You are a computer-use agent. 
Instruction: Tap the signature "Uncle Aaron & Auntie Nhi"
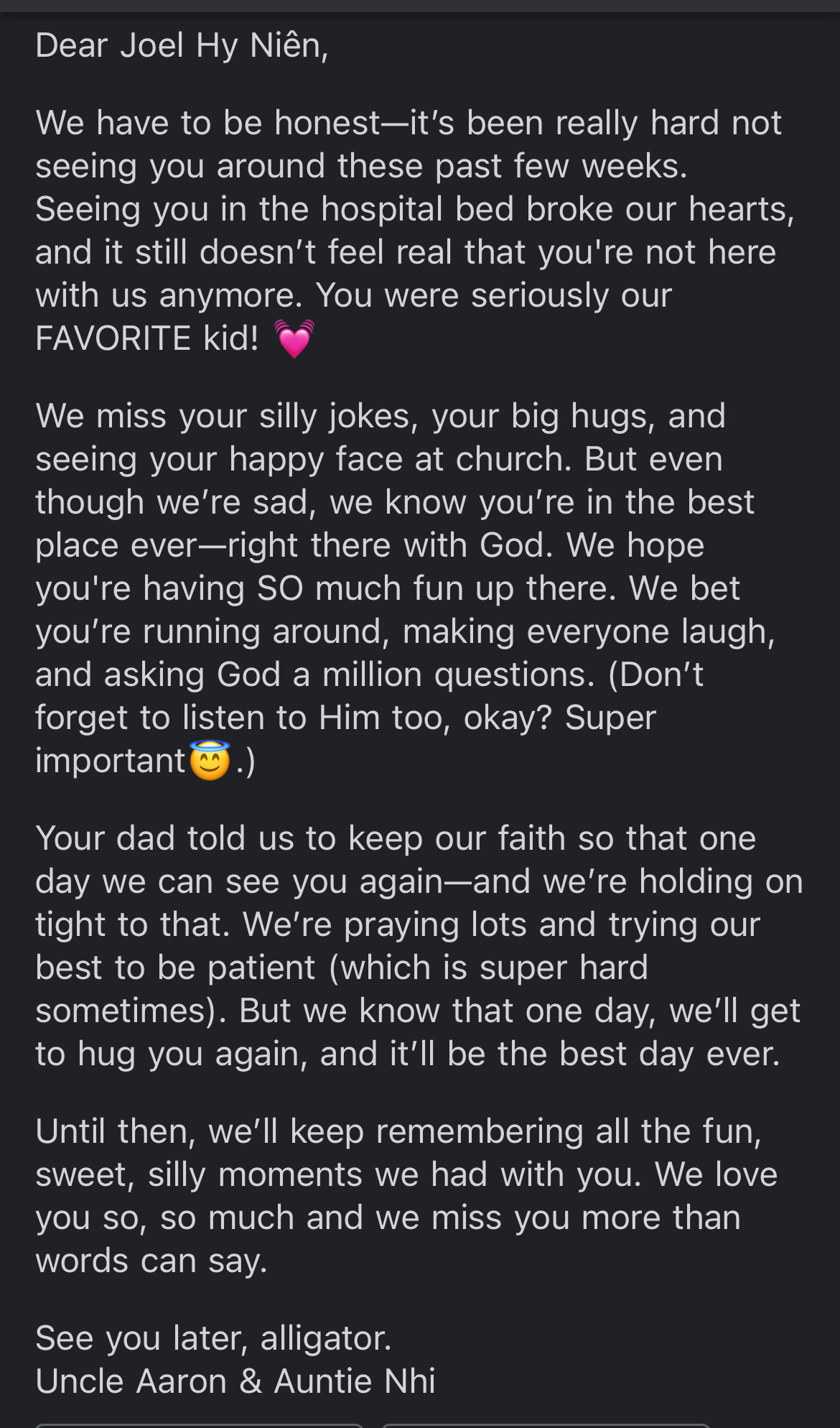[235, 1381]
